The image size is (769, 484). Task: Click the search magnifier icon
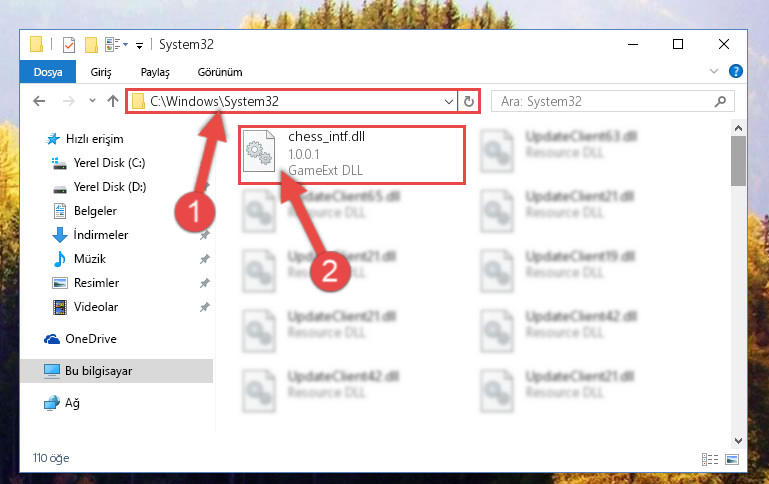720,102
